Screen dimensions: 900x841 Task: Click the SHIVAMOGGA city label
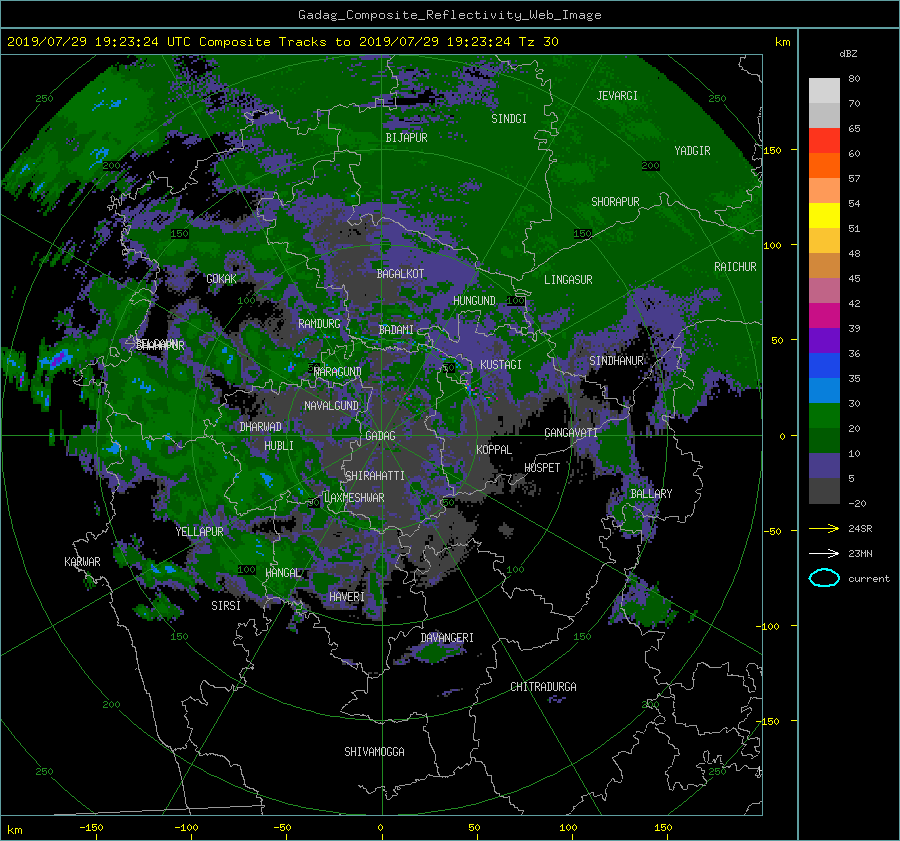(374, 751)
